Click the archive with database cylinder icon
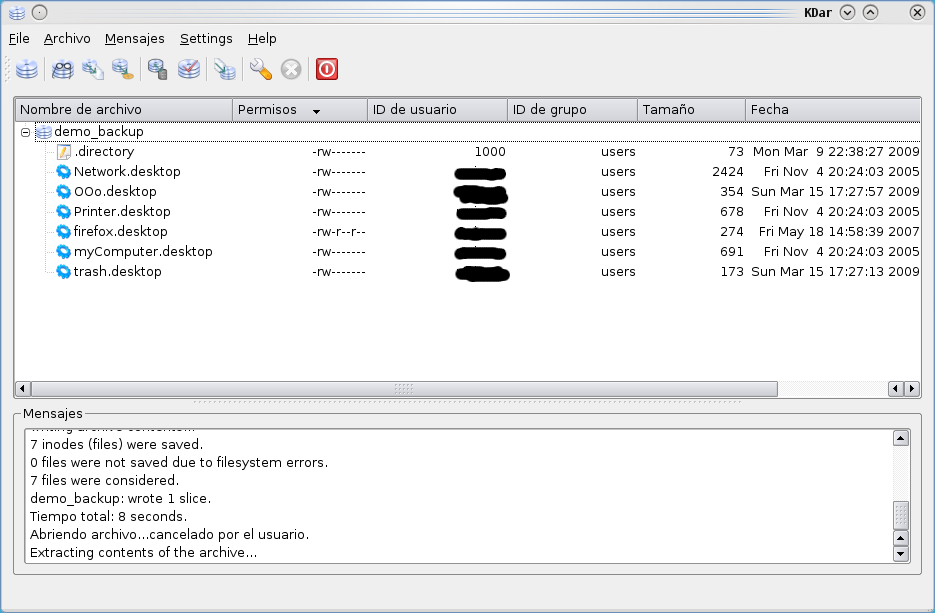Screen dimensions: 935x613 [x=157, y=69]
